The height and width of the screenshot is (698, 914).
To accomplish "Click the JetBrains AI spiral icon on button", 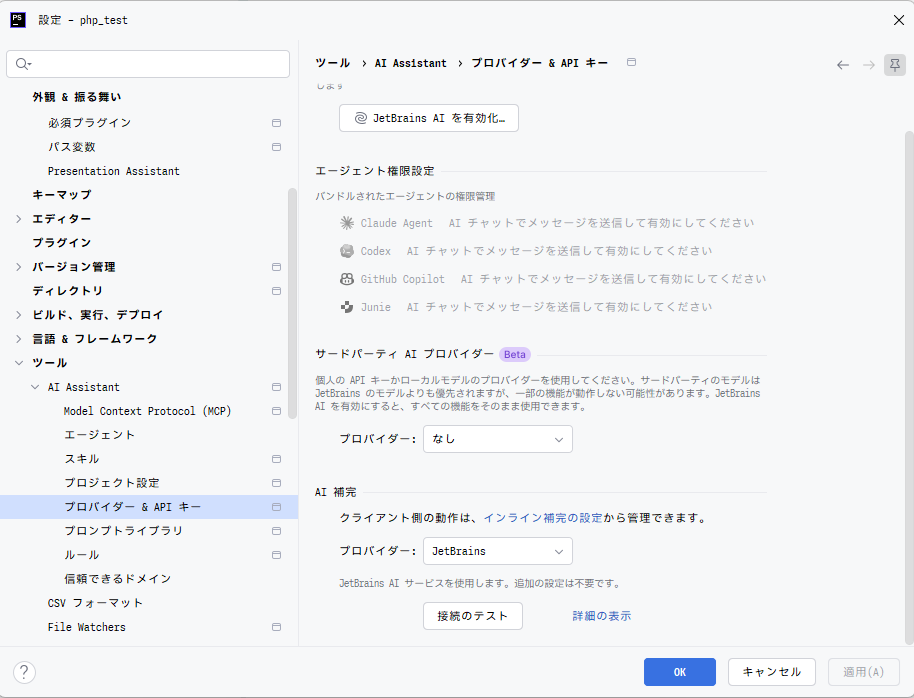I will [361, 118].
